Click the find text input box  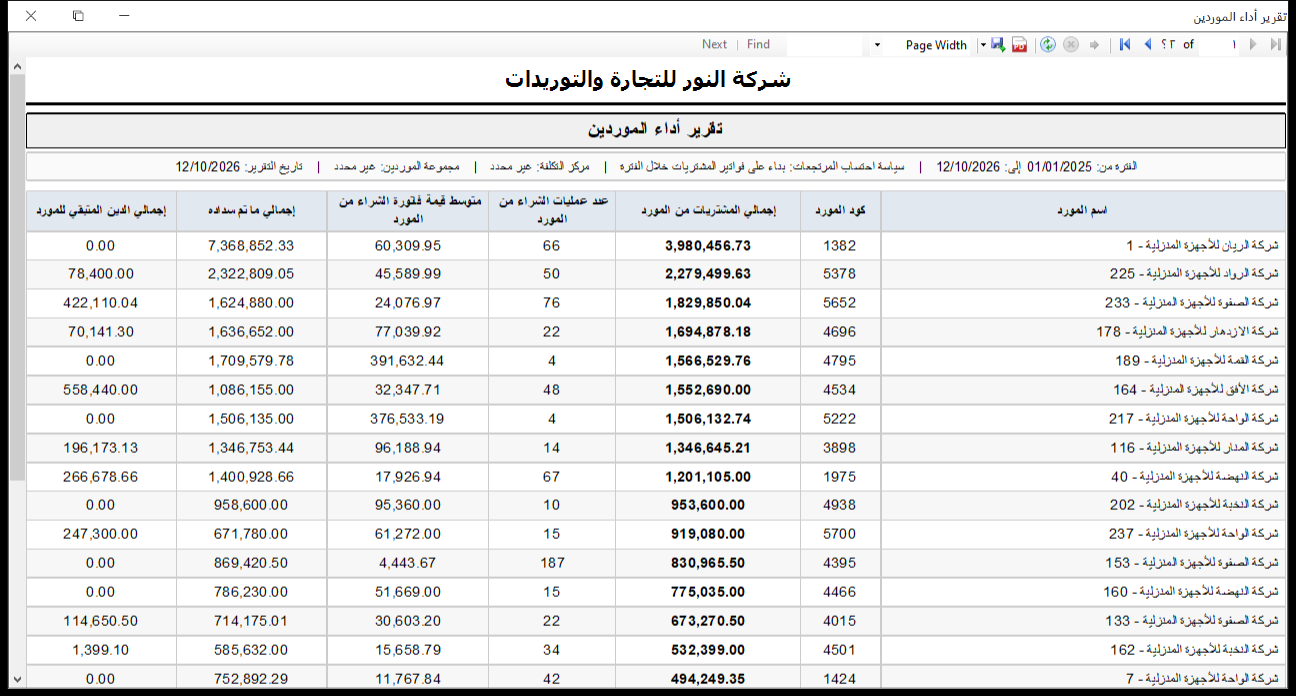[x=825, y=45]
